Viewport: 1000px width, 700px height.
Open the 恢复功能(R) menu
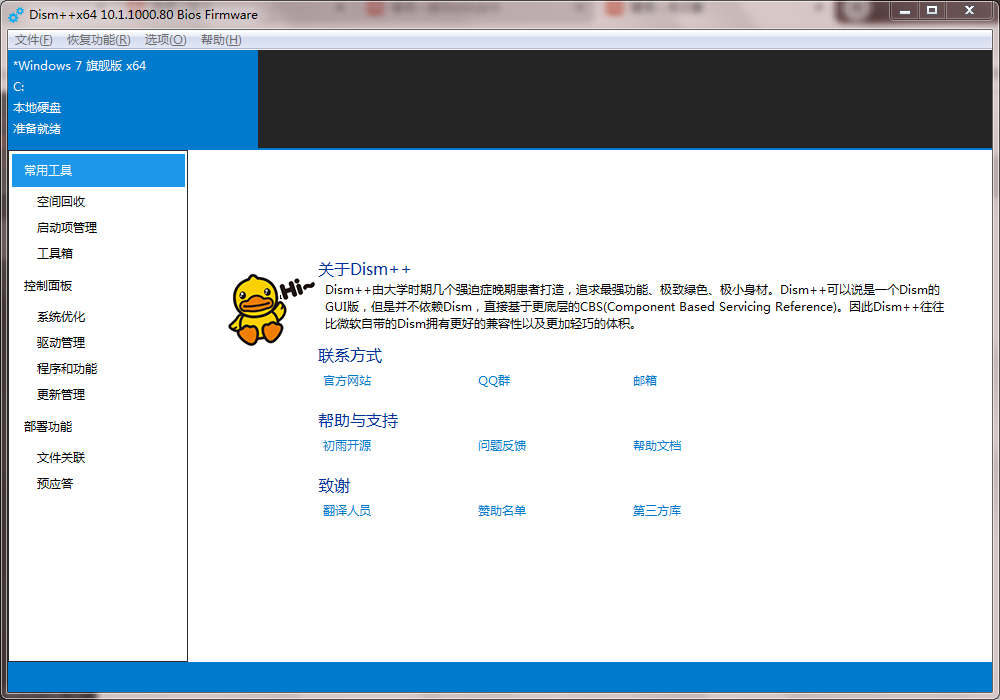pos(98,40)
